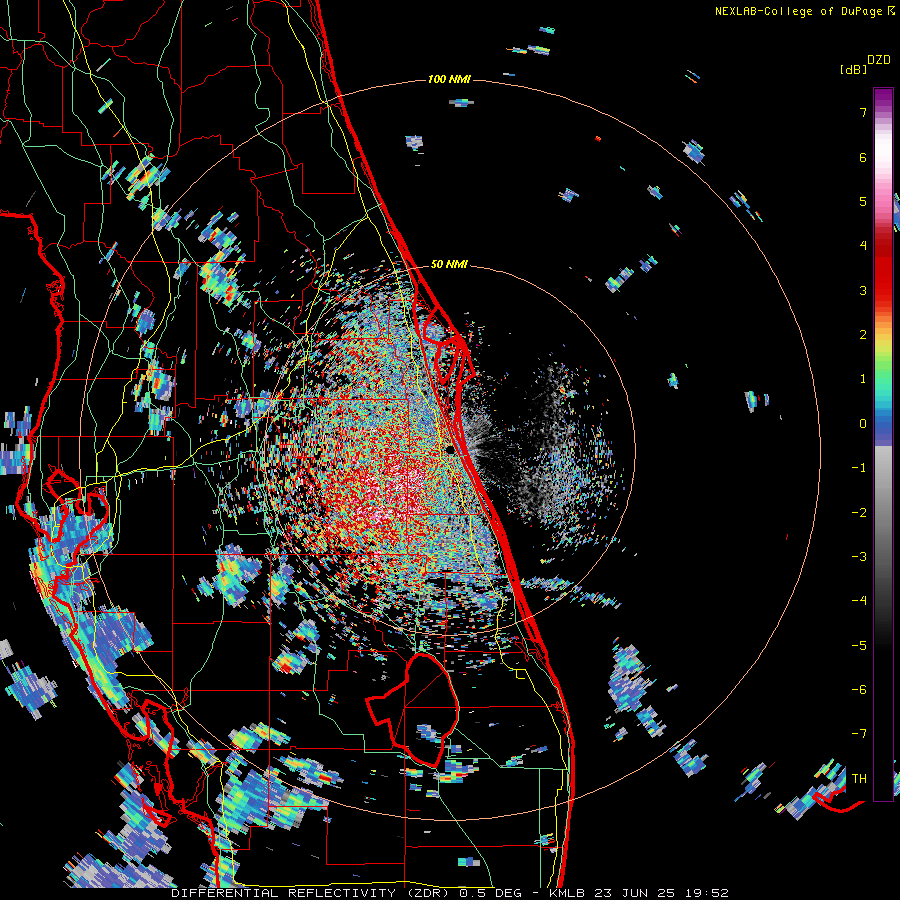The height and width of the screenshot is (900, 900).
Task: Click the -7 tick on ZDR scale
Action: click(859, 734)
